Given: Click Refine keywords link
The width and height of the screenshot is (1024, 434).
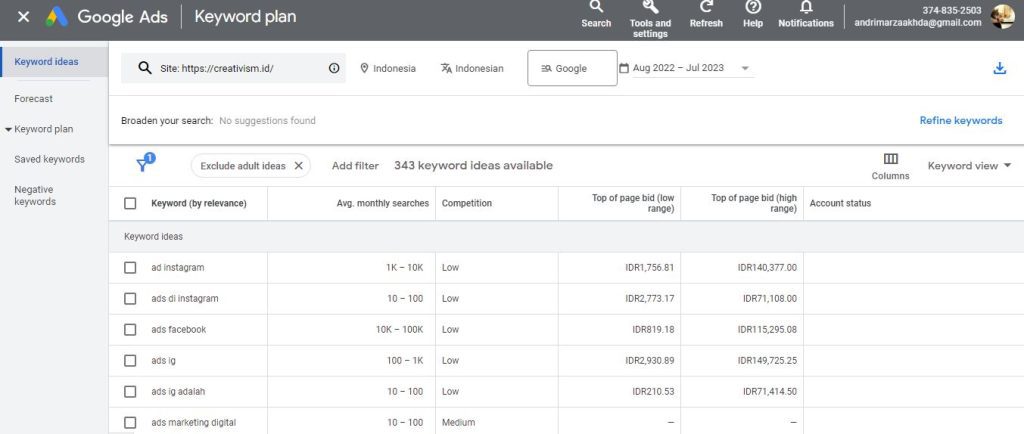Looking at the screenshot, I should coord(961,120).
